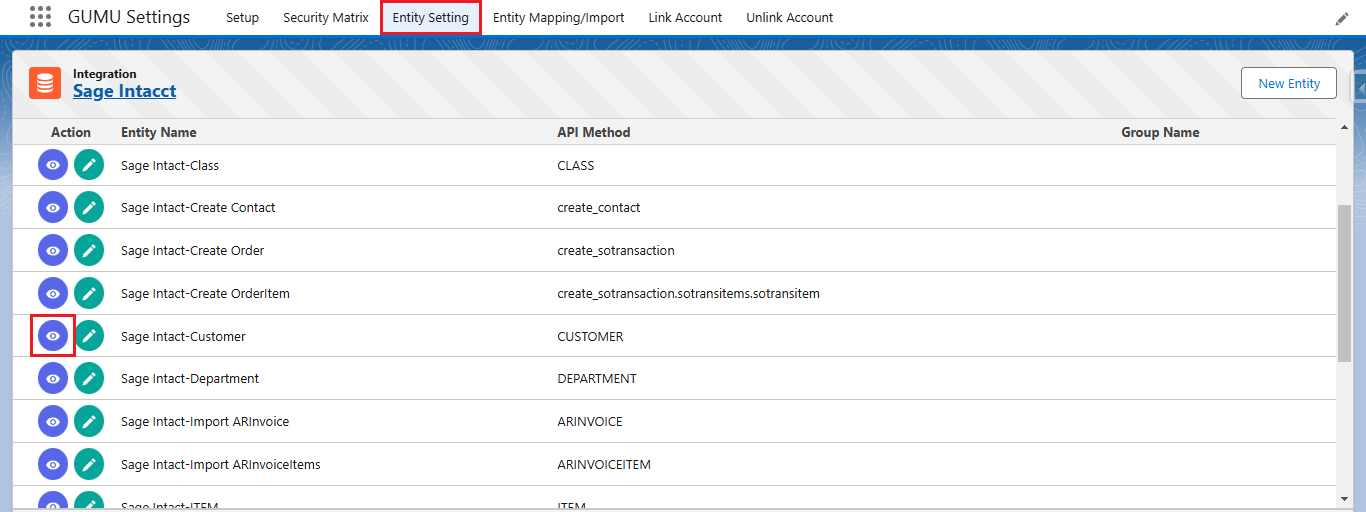Image resolution: width=1366 pixels, height=512 pixels.
Task: Open the App Launcher grid icon
Action: click(40, 17)
